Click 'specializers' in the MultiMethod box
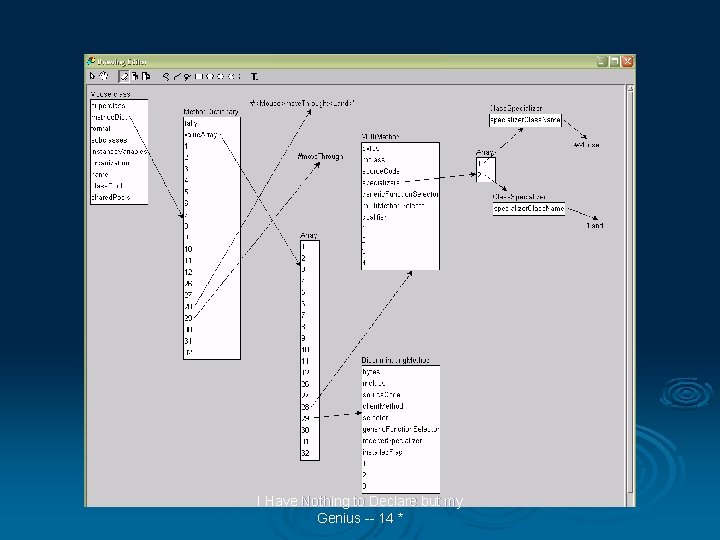Image resolution: width=720 pixels, height=540 pixels. [x=400, y=183]
